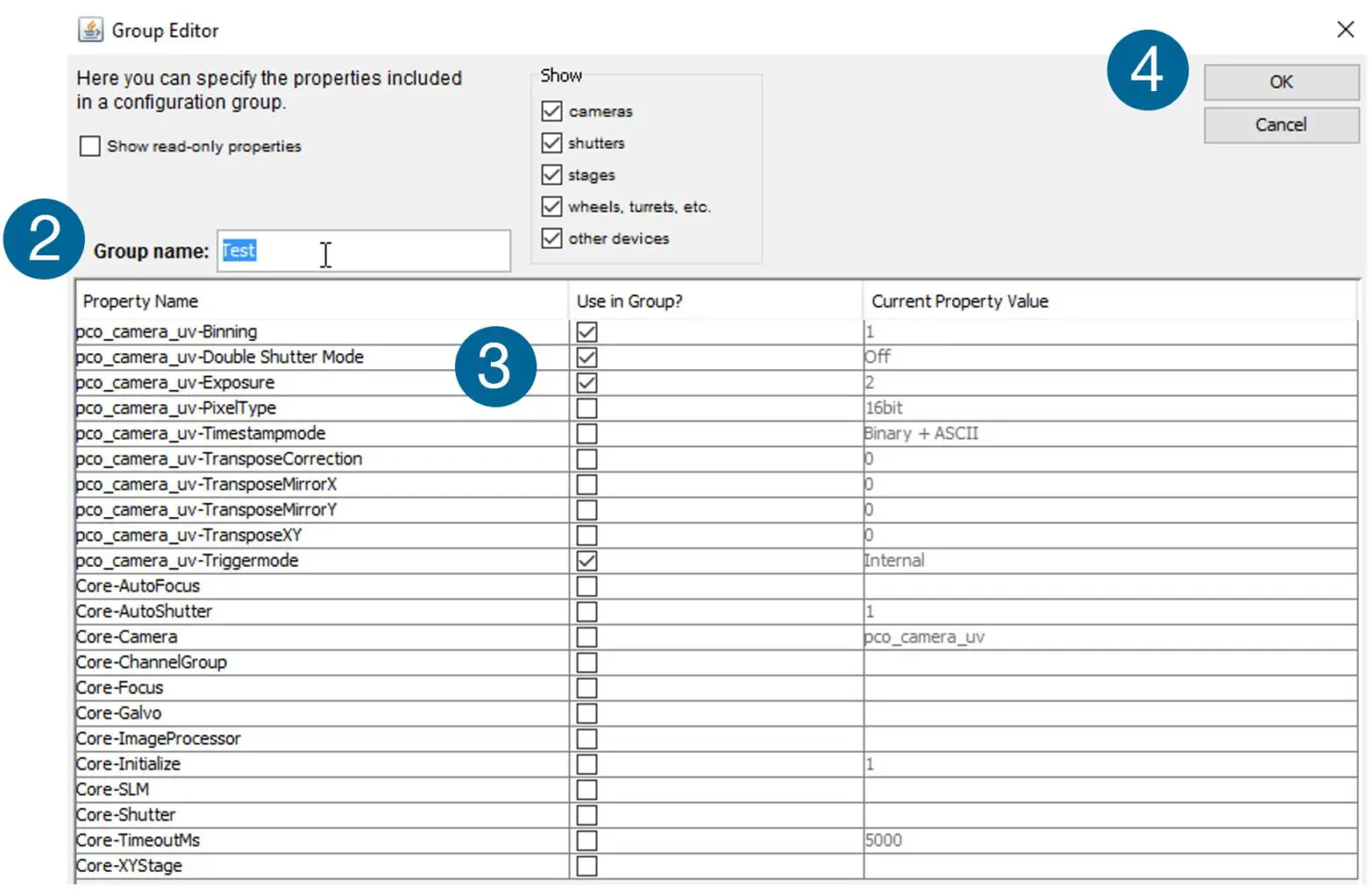
Task: Check pco_camera_uv-PixelType use in group
Action: point(587,408)
